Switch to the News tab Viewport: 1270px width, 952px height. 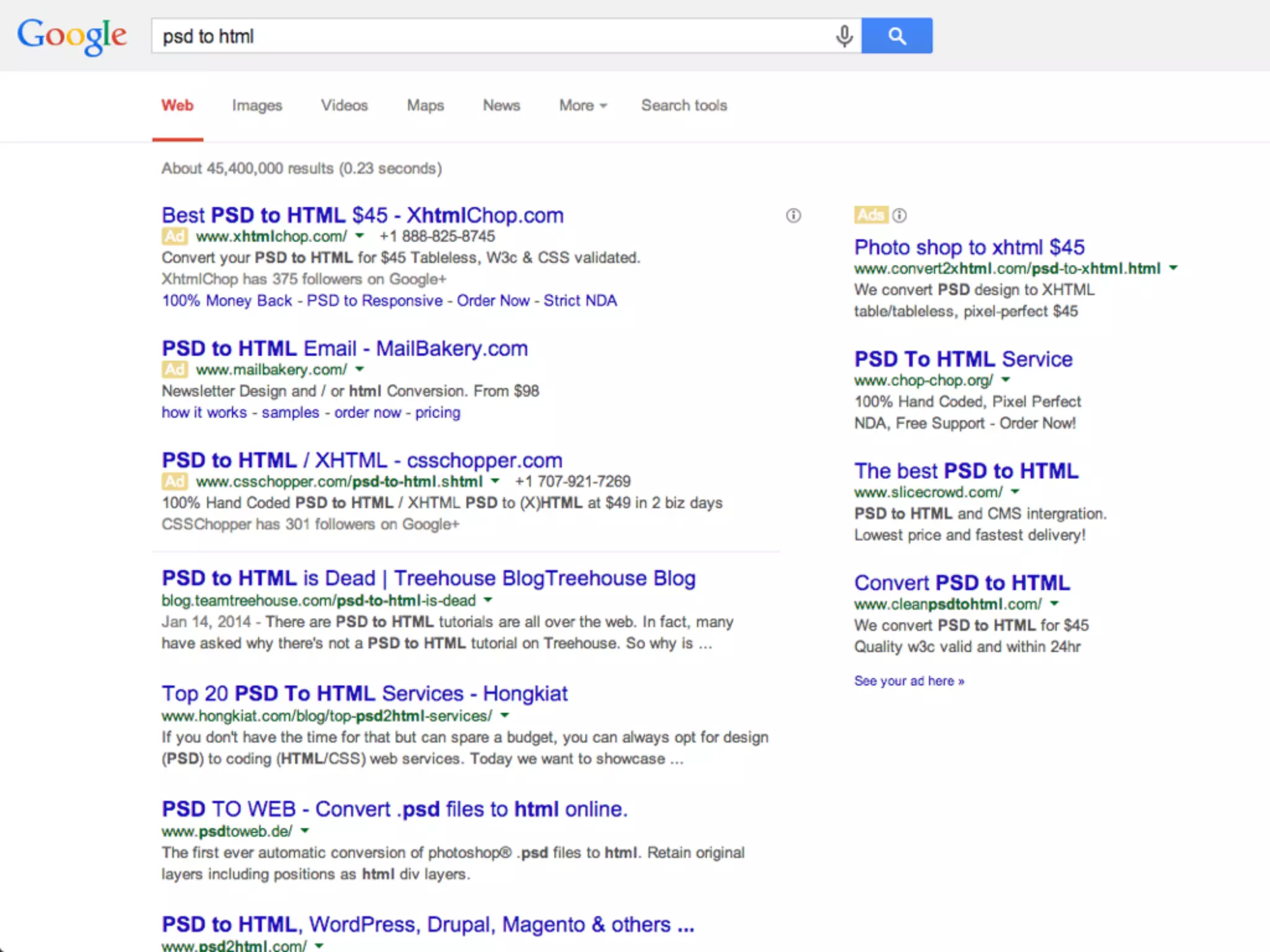click(501, 105)
